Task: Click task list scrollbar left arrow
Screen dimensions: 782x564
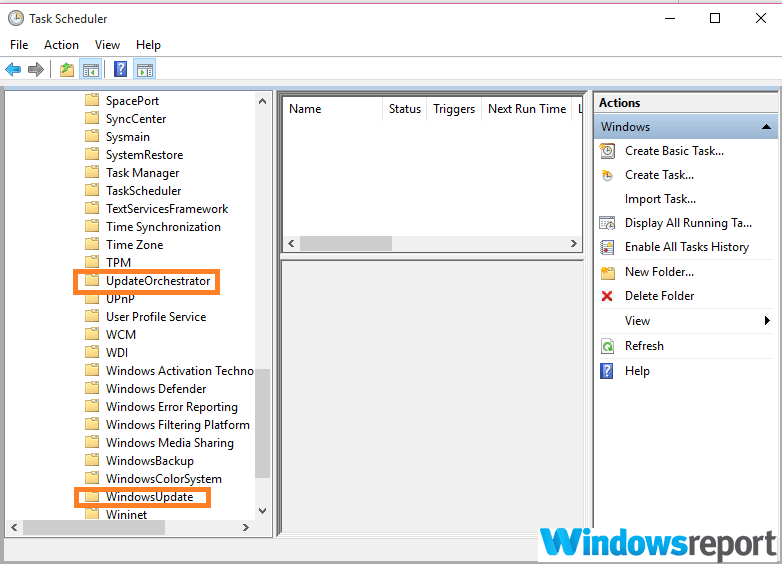Action: [x=291, y=243]
